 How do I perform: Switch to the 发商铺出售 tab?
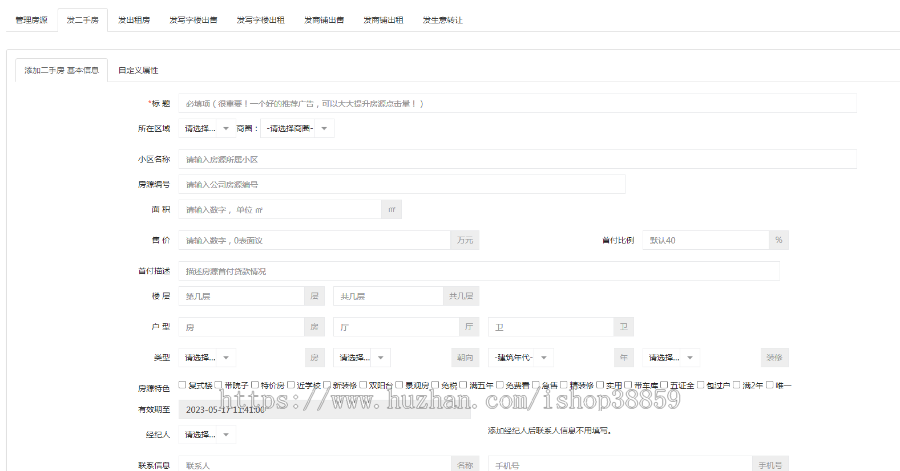324,20
